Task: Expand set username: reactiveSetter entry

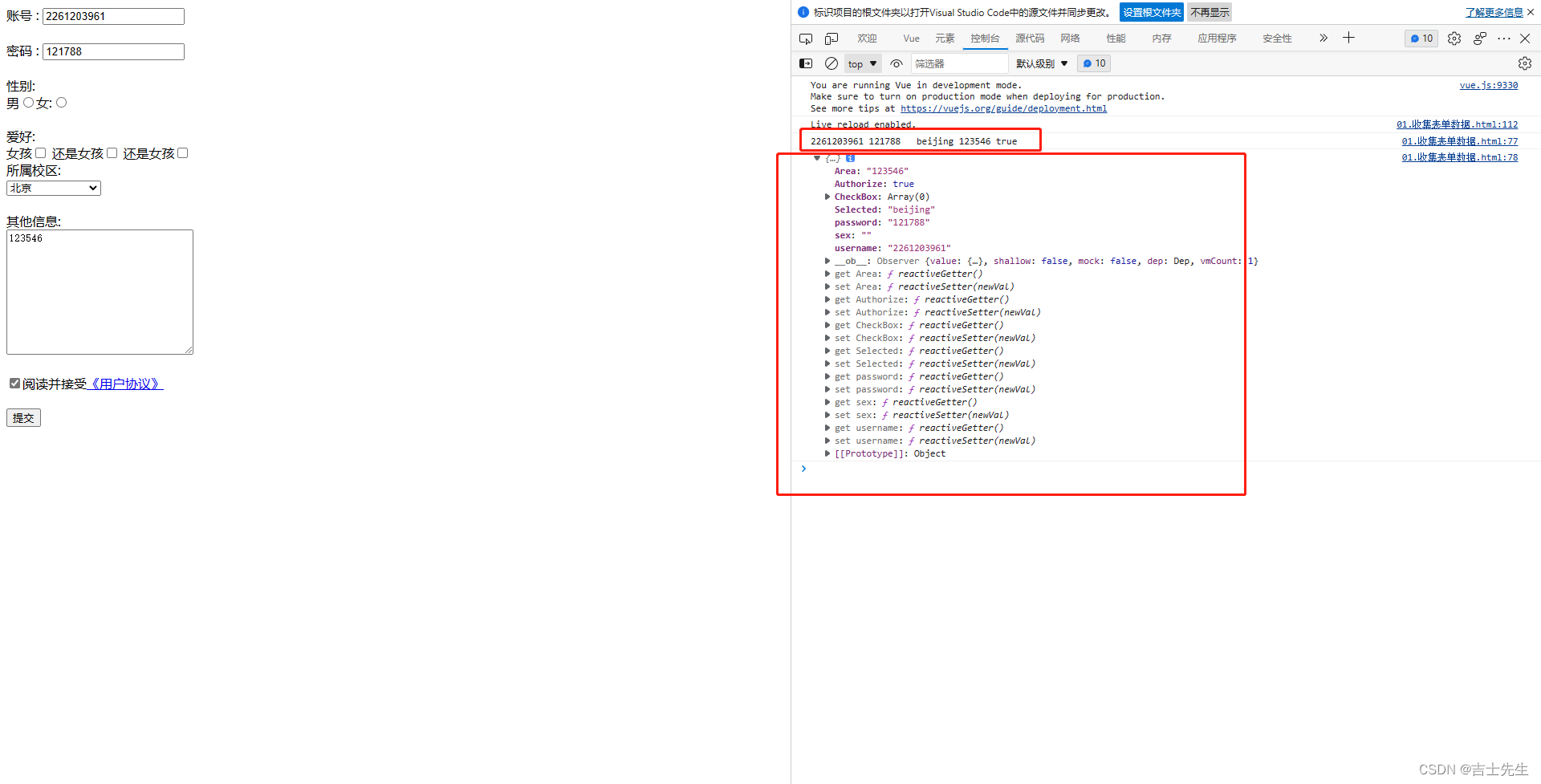Action: [827, 441]
